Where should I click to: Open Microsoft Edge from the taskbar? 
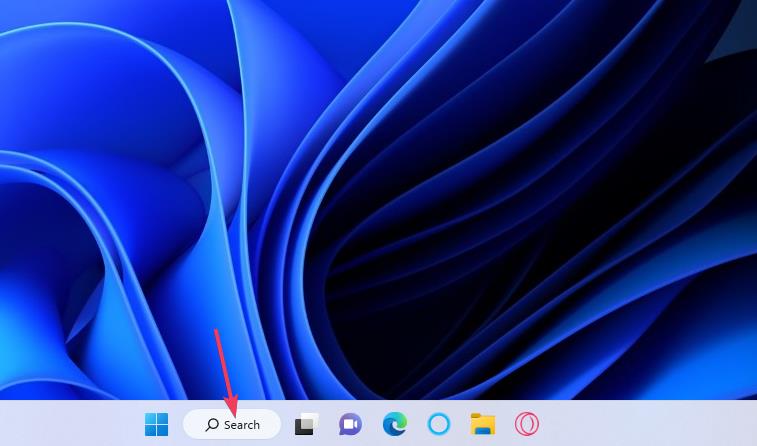click(x=394, y=425)
